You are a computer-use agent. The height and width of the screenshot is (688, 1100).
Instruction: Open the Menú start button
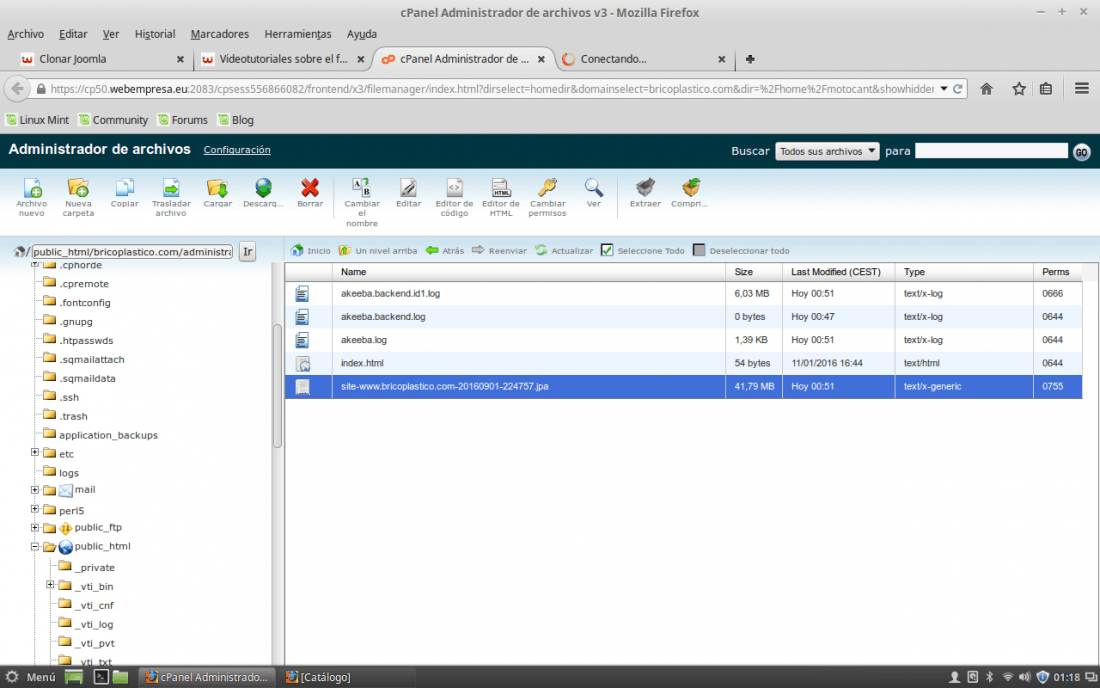pos(31,677)
